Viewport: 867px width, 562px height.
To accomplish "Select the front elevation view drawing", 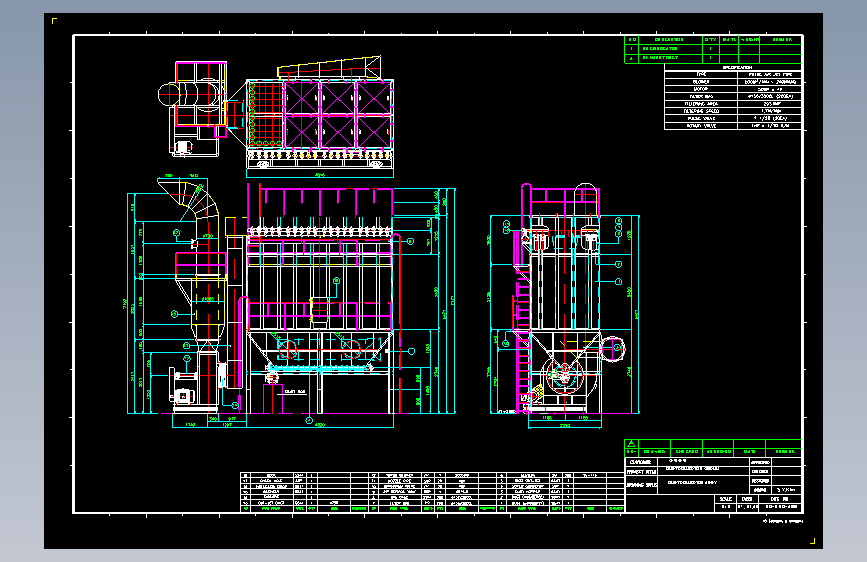I will tap(291, 302).
